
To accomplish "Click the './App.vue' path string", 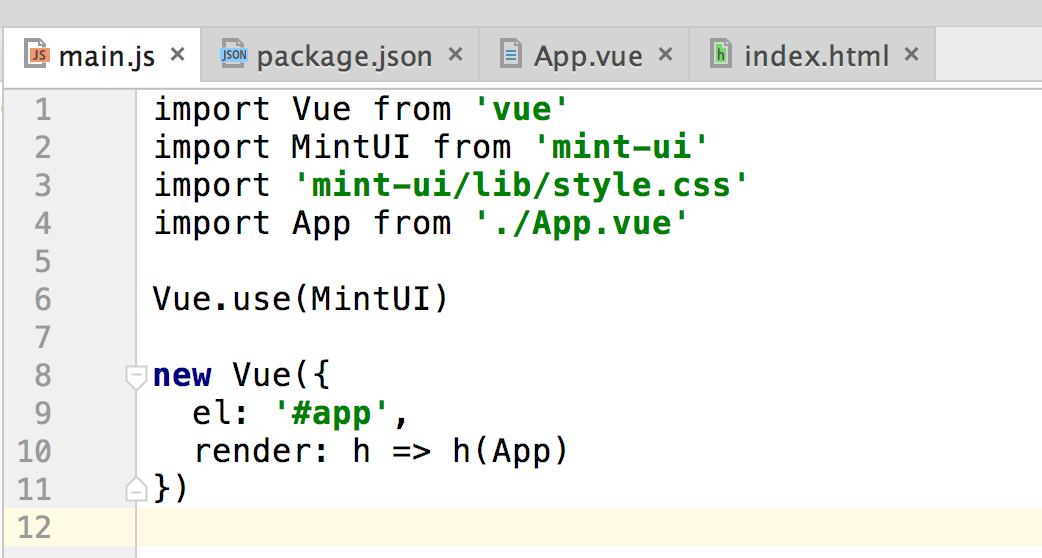I will [581, 223].
